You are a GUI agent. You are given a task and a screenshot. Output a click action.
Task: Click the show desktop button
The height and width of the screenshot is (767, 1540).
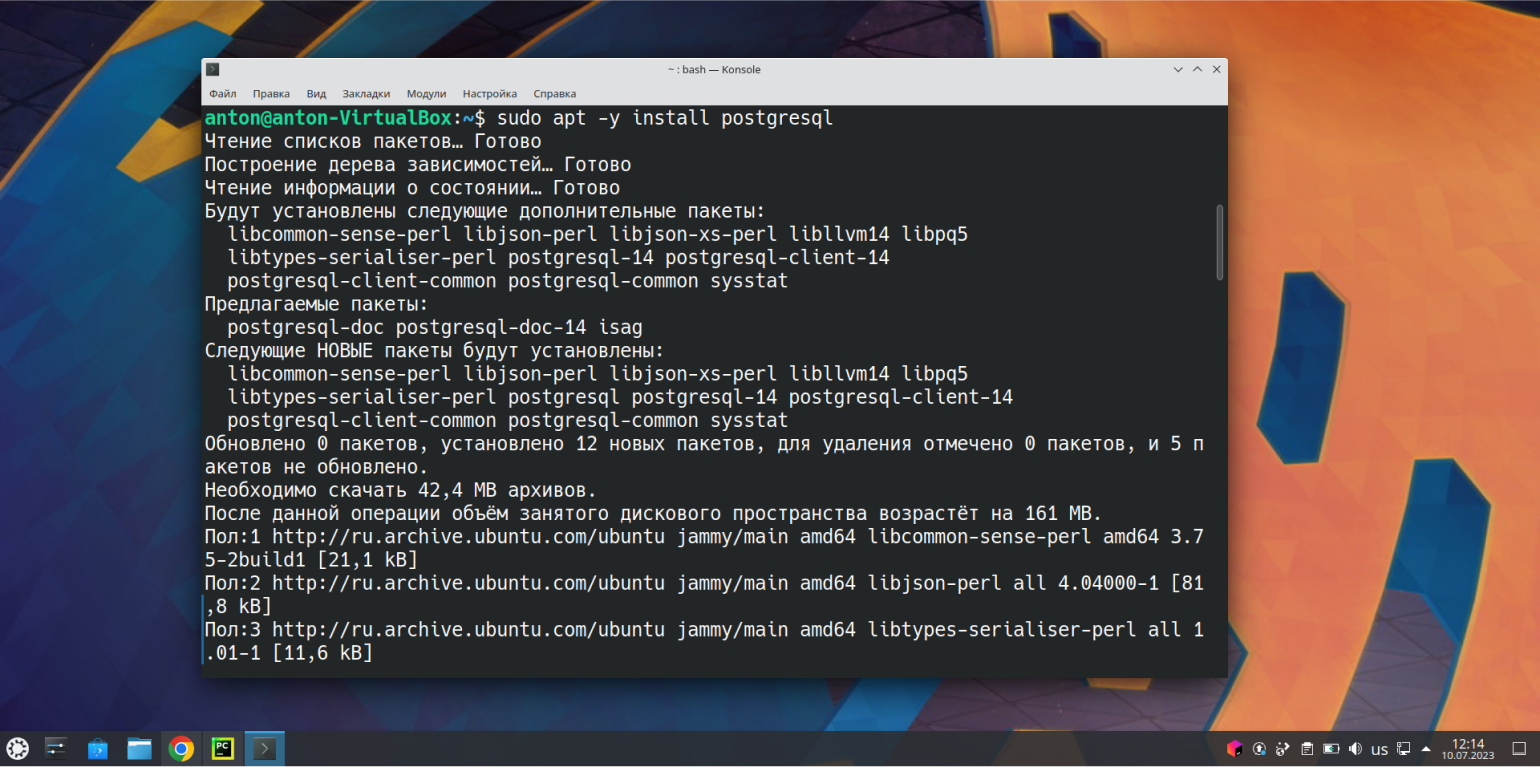tap(1520, 748)
